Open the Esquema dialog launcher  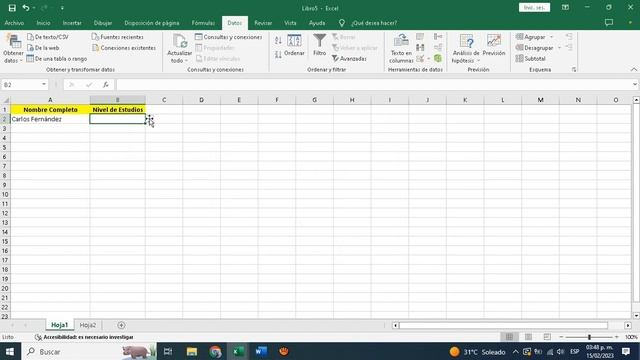click(574, 70)
